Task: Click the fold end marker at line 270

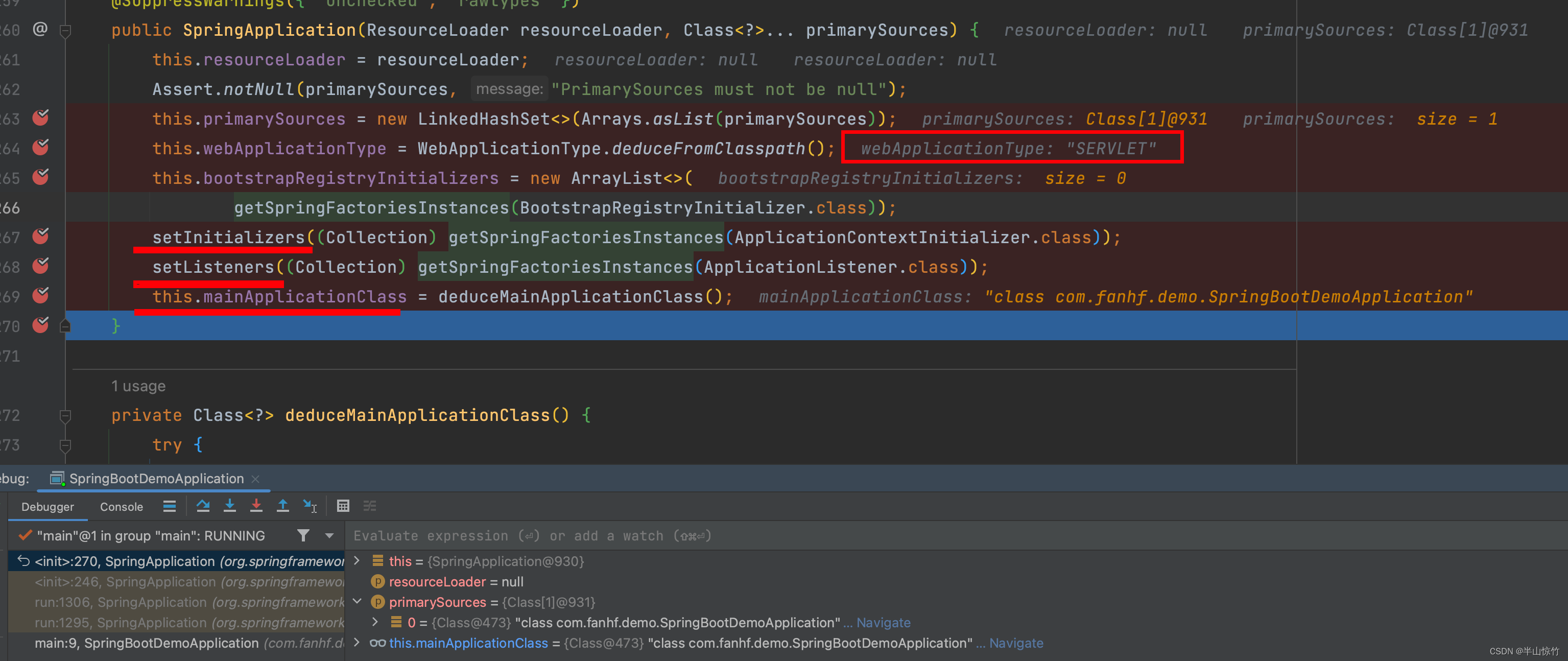Action: (66, 326)
